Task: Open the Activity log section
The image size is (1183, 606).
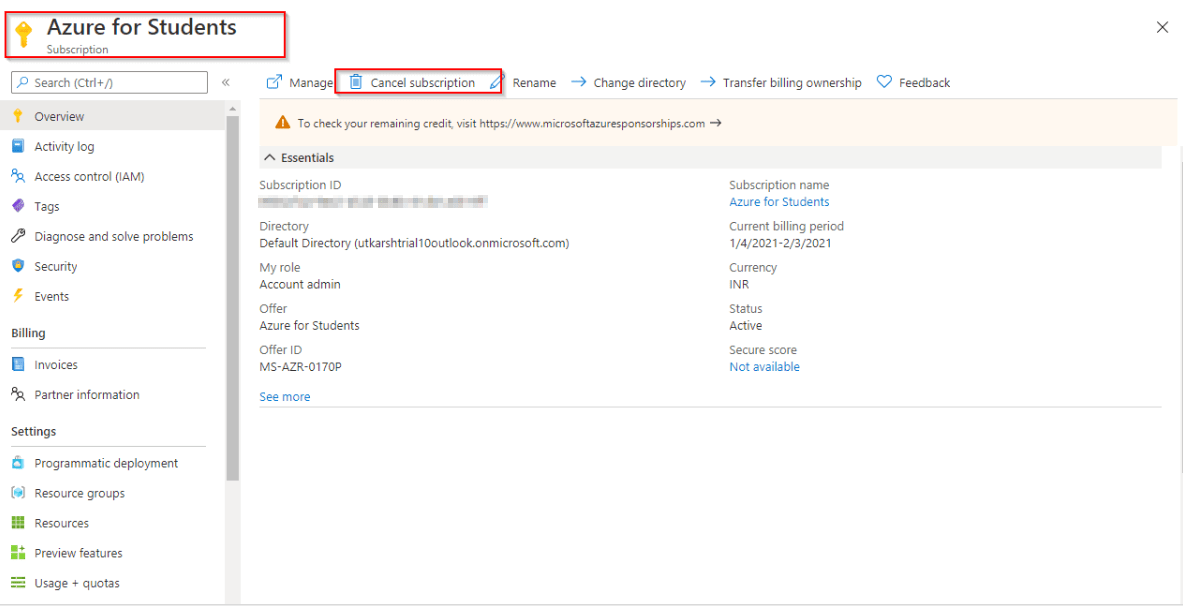Action: pyautogui.click(x=62, y=146)
